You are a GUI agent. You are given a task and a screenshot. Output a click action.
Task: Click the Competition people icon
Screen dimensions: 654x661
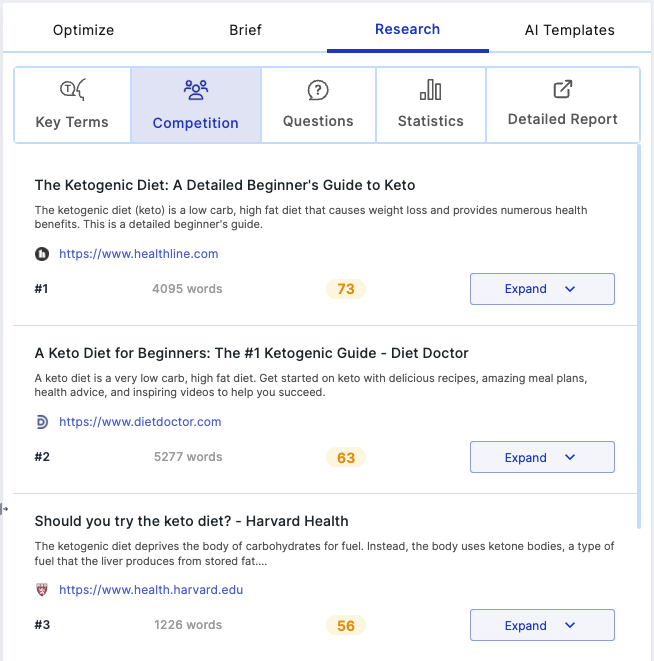(x=196, y=90)
